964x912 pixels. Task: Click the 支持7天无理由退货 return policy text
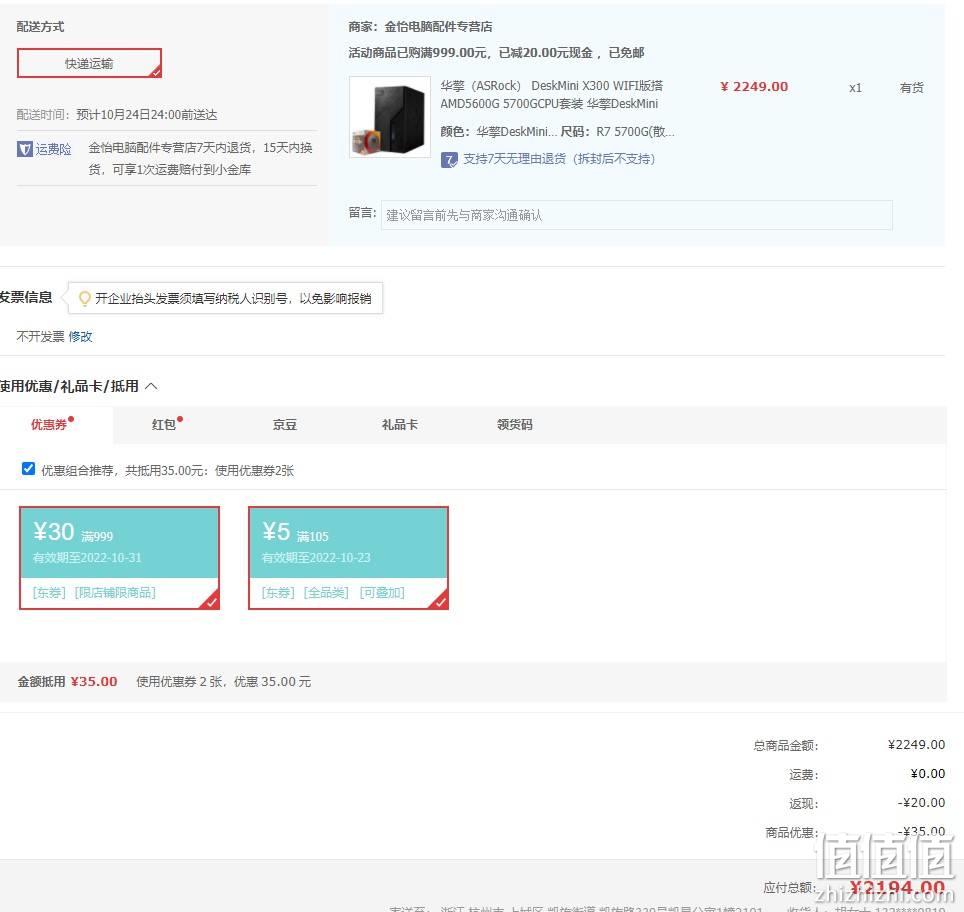pos(559,159)
